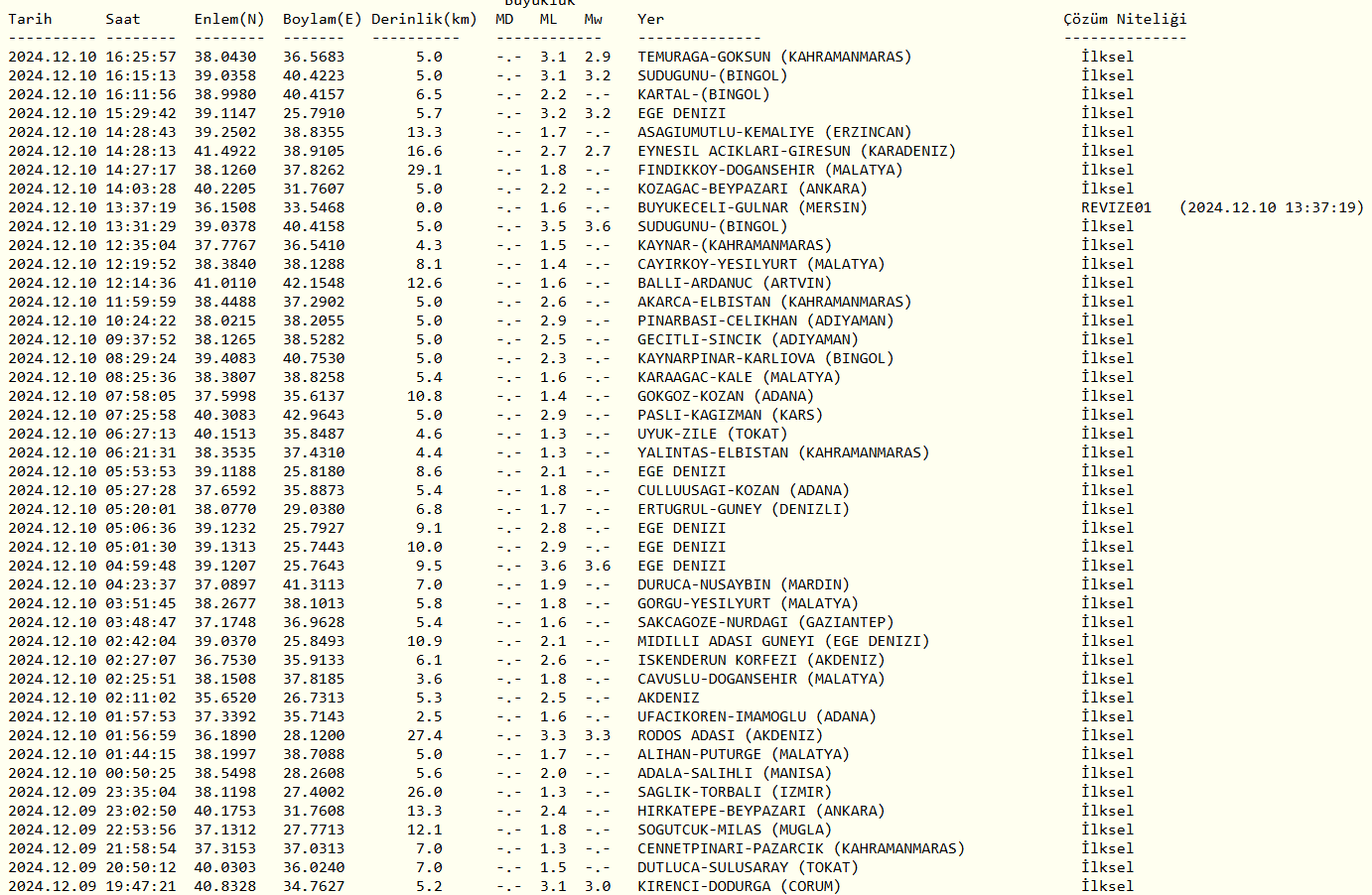Click 'AKARCA-ELBISTAN (KAHRAMANMARAS)' entry

[774, 302]
